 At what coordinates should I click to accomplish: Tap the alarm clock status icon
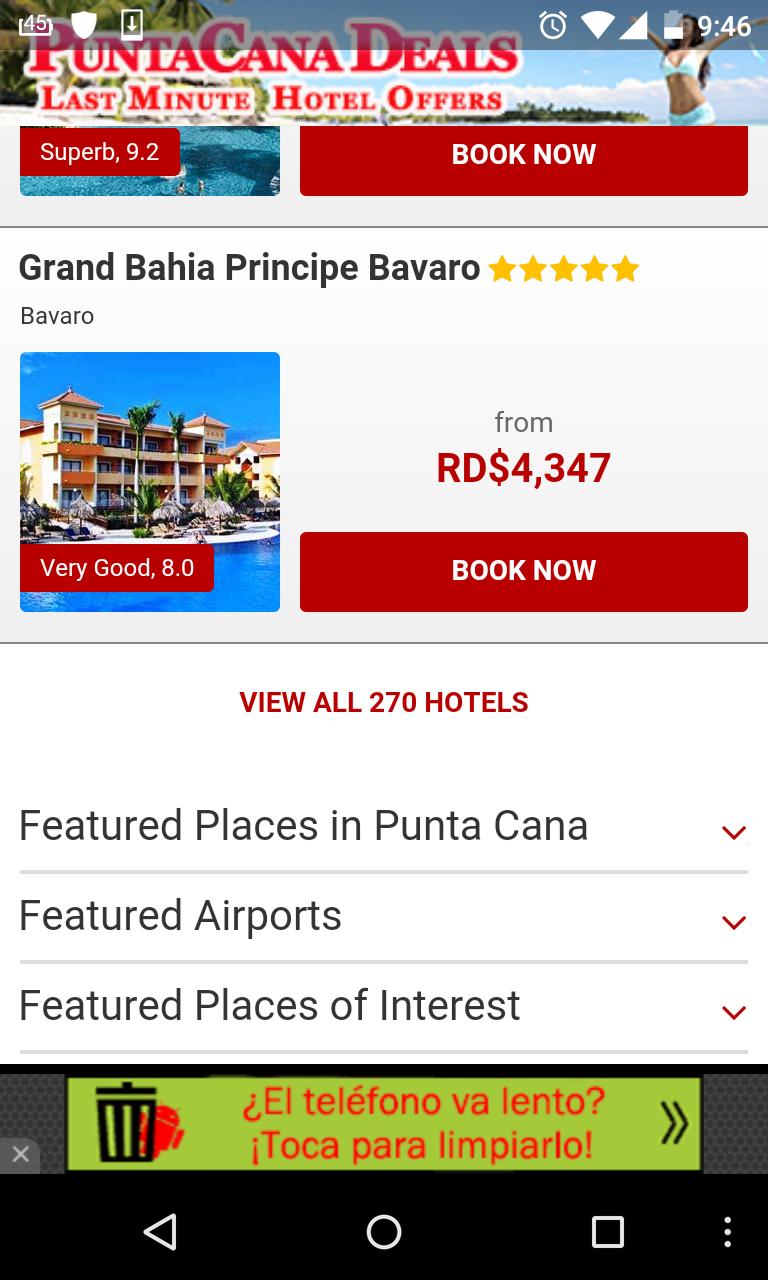(552, 25)
